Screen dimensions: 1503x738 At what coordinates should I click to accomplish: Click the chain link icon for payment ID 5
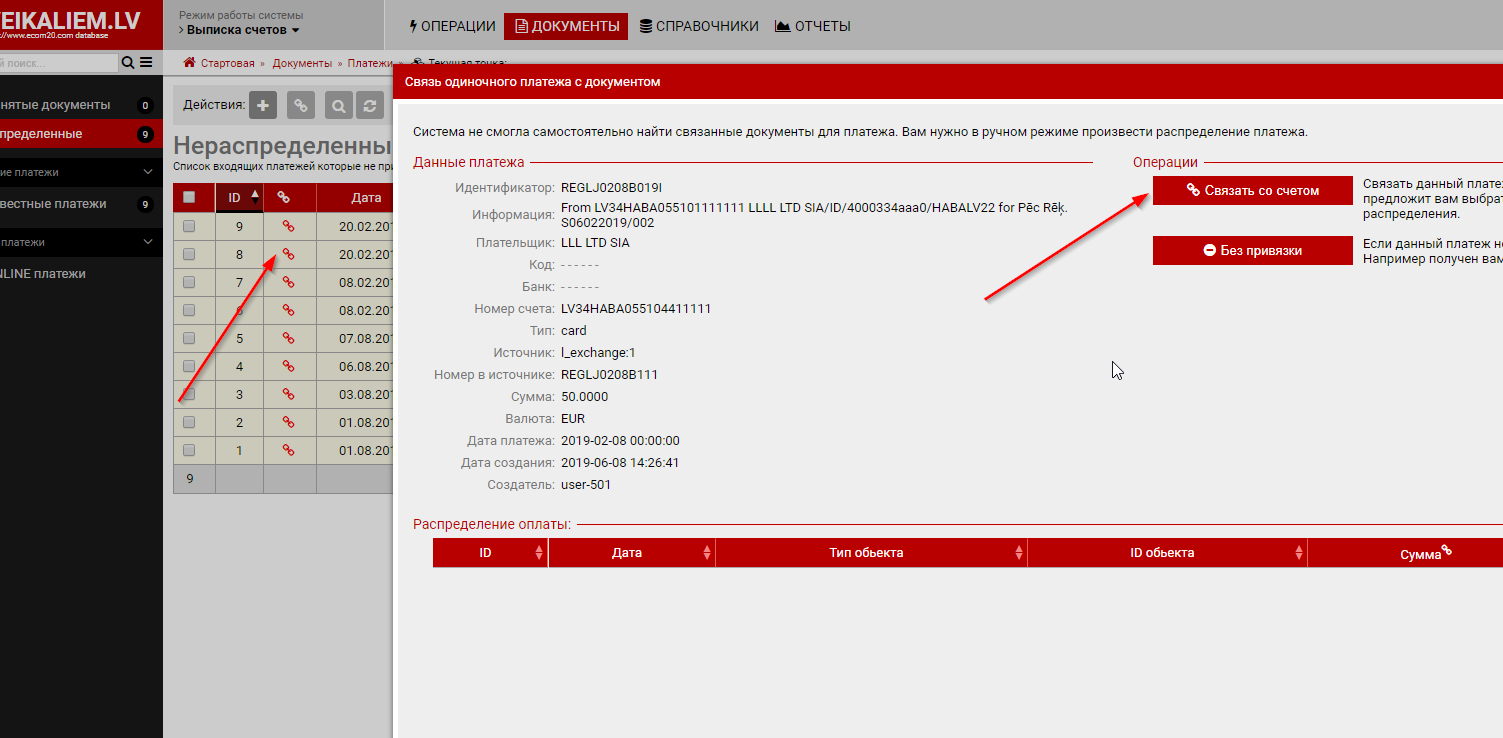288,338
